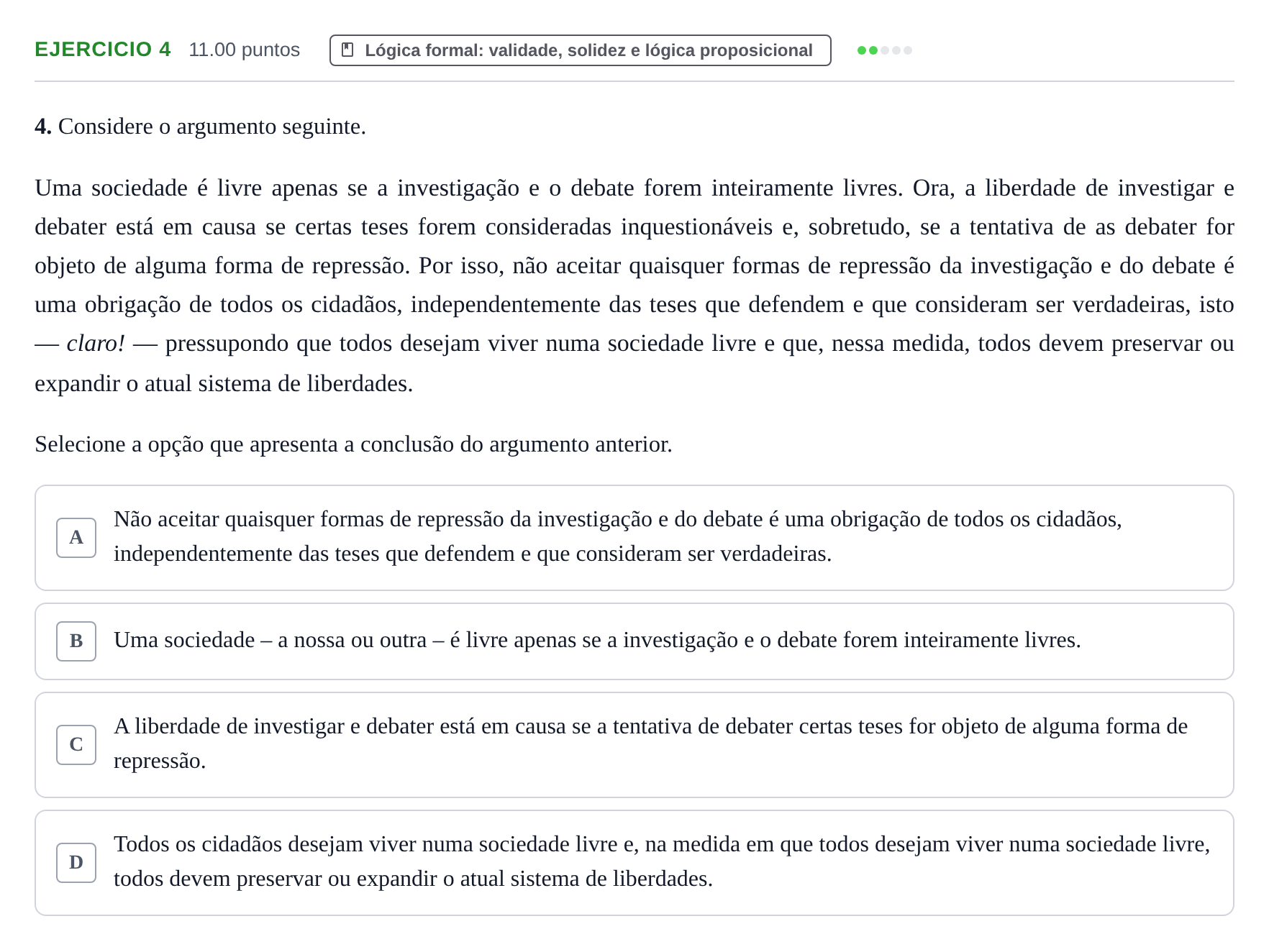The image size is (1269, 952).
Task: Click the Lógica formal topic tag
Action: click(580, 50)
